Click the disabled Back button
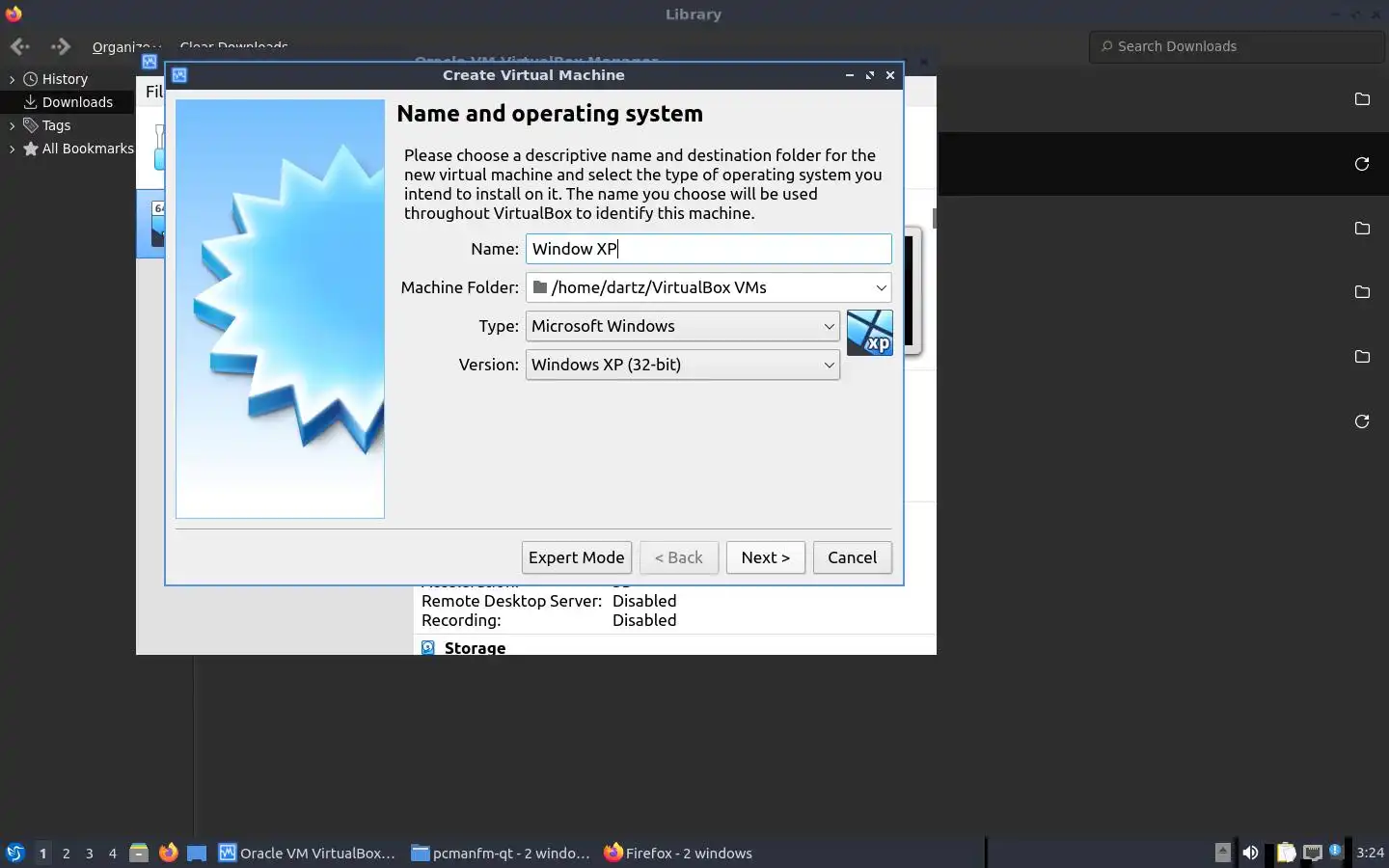The height and width of the screenshot is (868, 1389). tap(679, 557)
